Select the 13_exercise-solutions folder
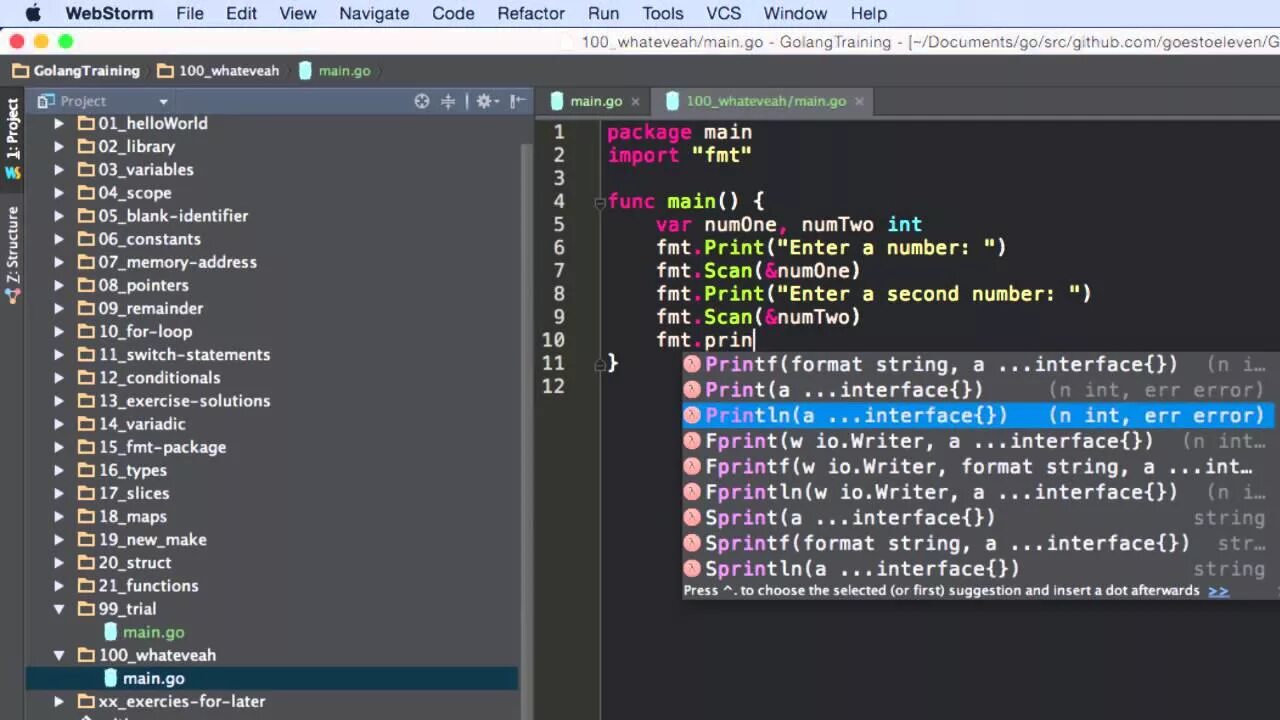 coord(184,401)
